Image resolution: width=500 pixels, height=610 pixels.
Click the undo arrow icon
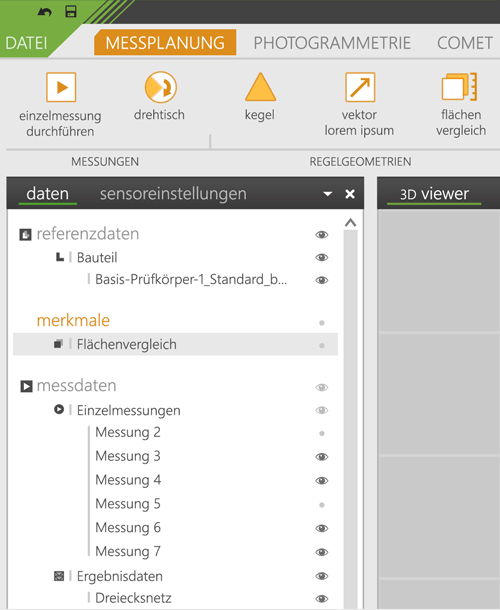click(44, 12)
